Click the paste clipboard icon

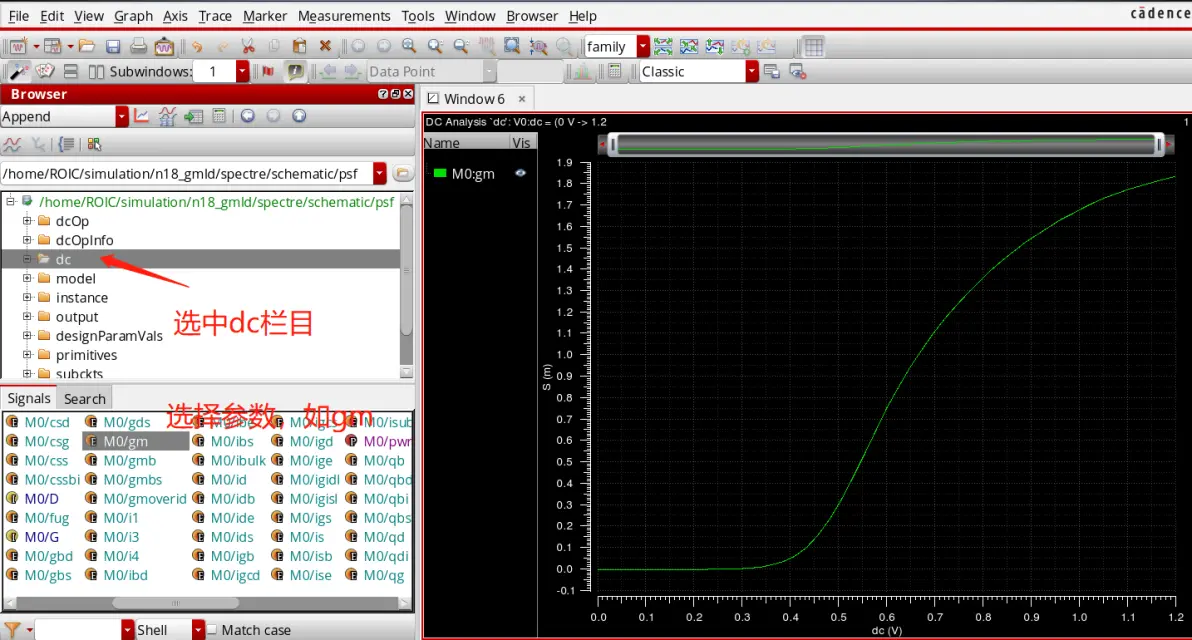[x=300, y=46]
